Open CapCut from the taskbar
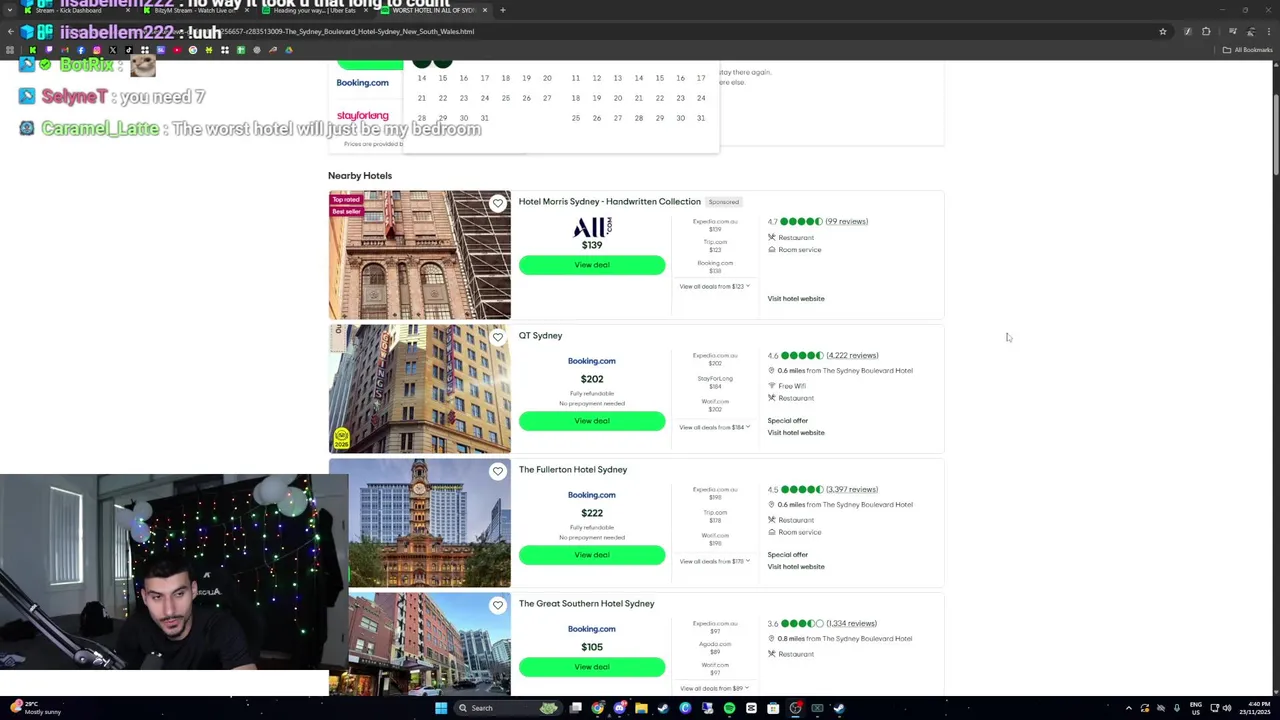 (751, 708)
